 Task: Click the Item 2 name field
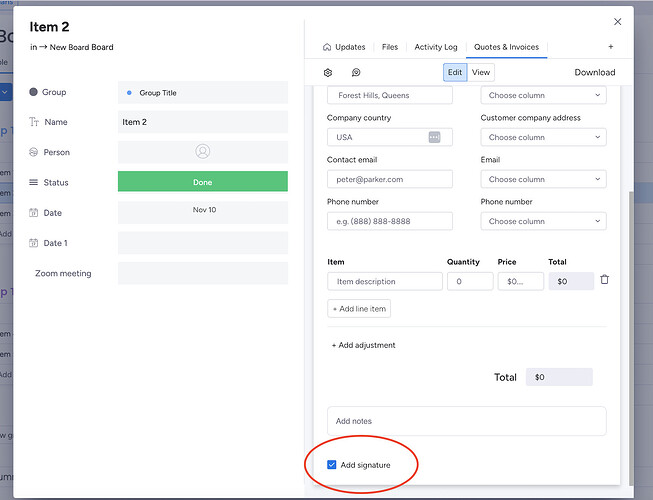pyautogui.click(x=203, y=122)
